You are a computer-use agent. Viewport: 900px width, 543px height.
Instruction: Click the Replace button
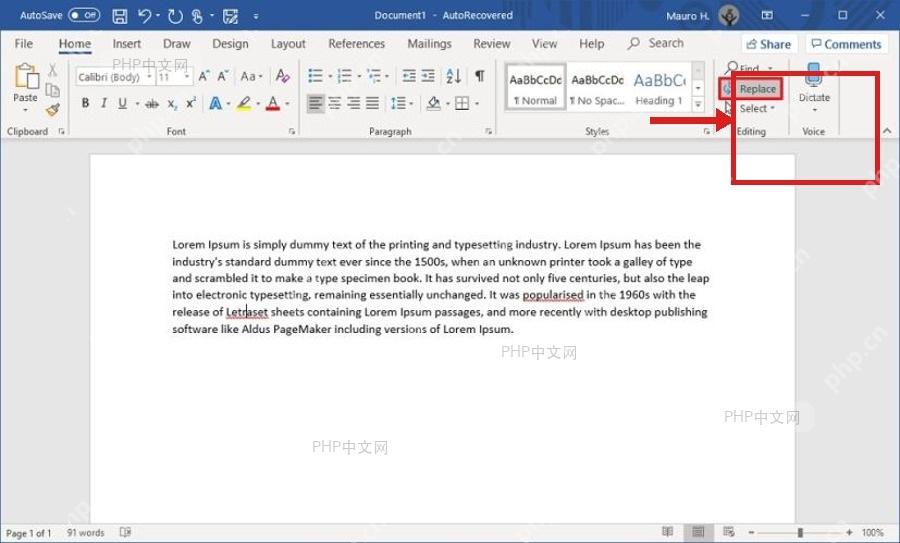pyautogui.click(x=751, y=89)
